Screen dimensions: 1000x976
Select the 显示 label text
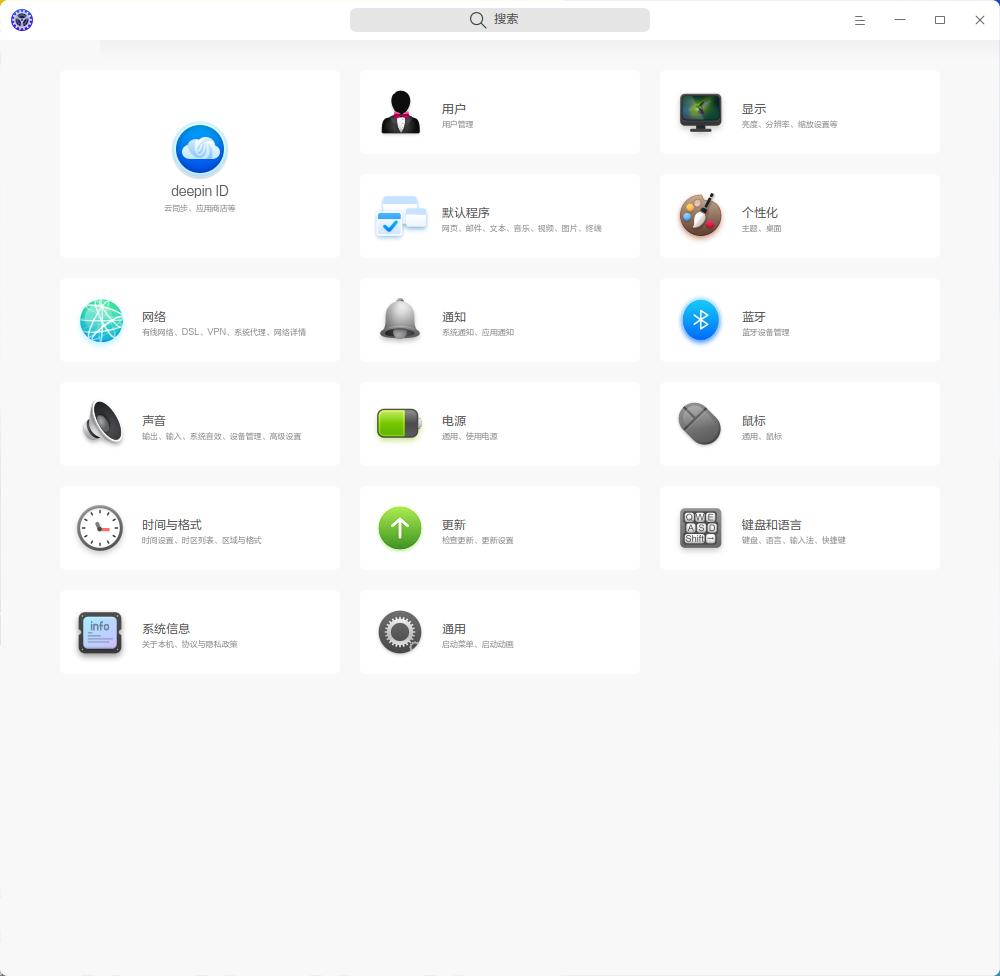[754, 109]
